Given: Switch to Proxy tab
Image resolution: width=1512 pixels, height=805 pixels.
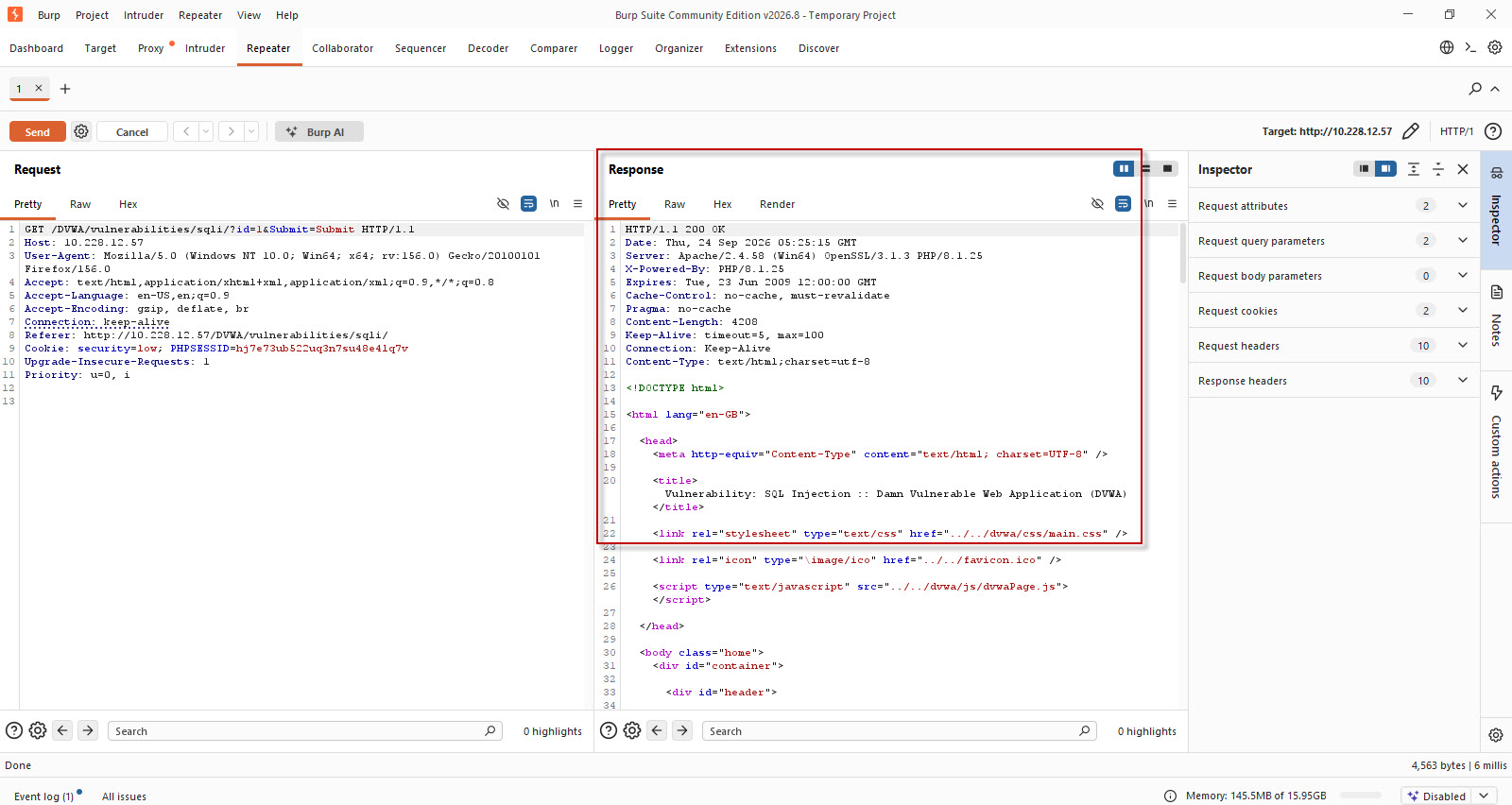Looking at the screenshot, I should point(150,48).
